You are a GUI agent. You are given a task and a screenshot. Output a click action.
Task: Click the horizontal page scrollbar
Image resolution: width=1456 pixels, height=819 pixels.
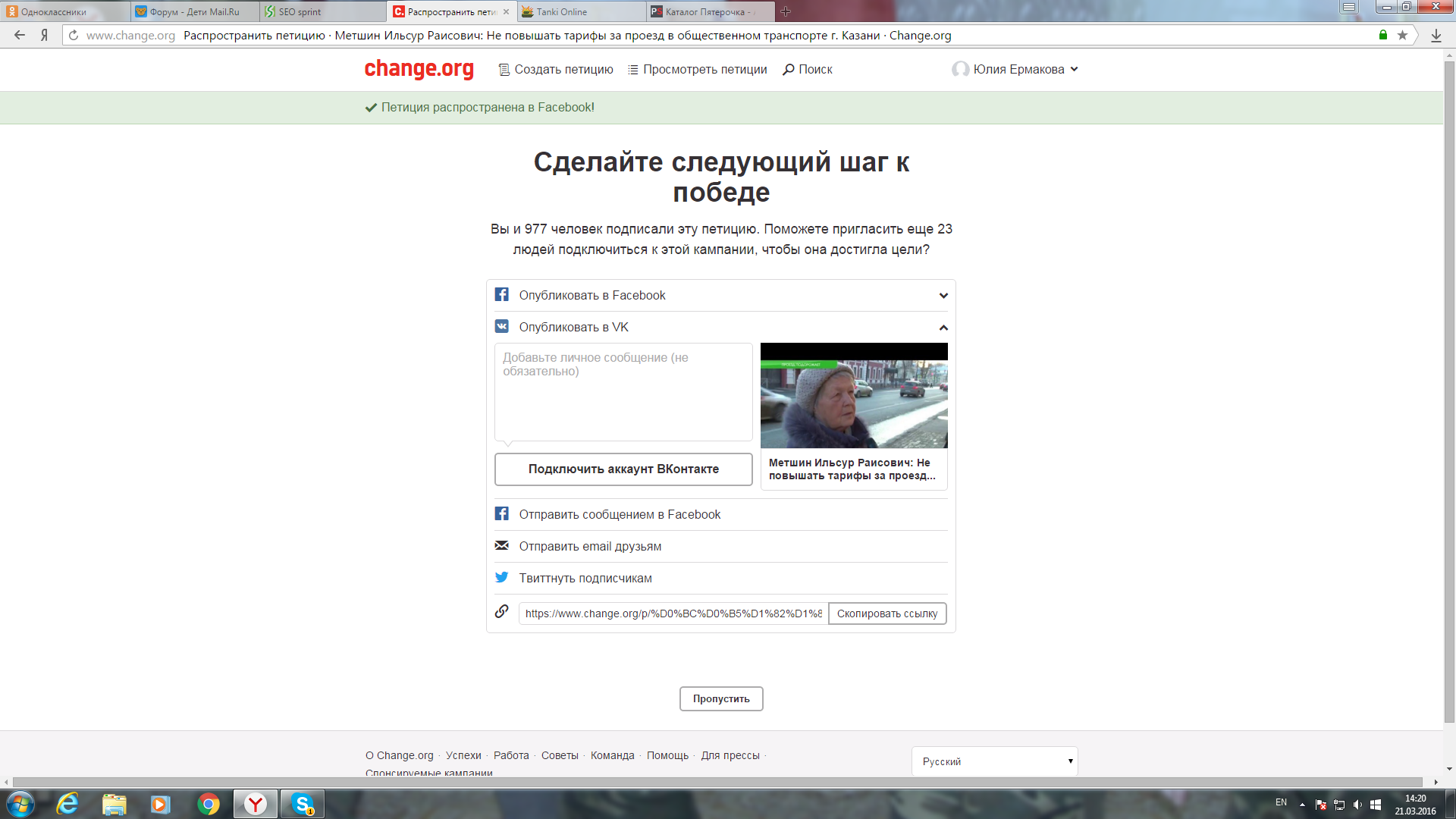(x=717, y=782)
